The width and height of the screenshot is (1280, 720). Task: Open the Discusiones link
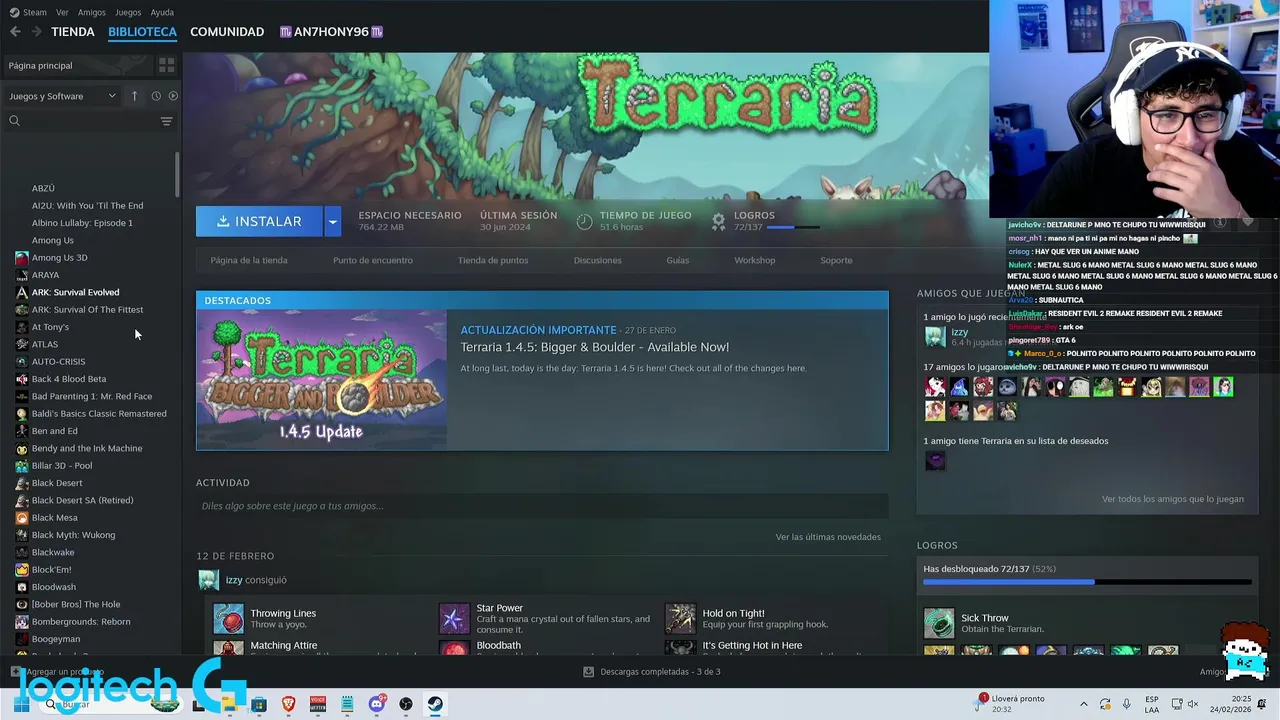tap(598, 260)
